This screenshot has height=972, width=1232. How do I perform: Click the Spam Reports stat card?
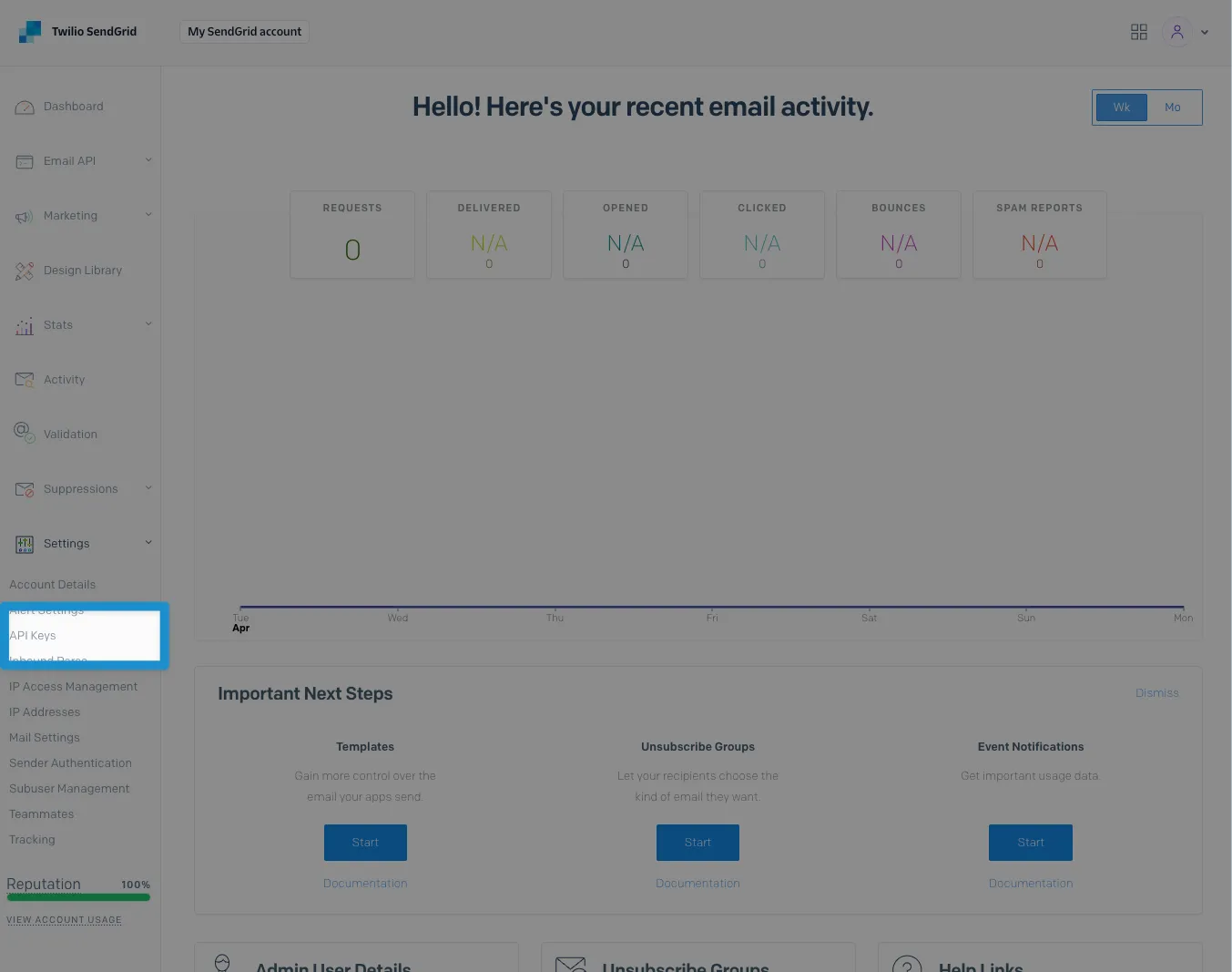click(x=1040, y=235)
